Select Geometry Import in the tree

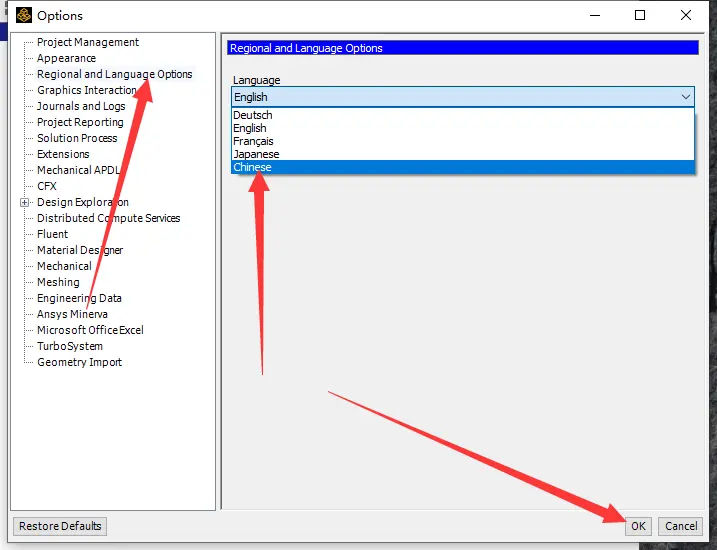coord(79,362)
